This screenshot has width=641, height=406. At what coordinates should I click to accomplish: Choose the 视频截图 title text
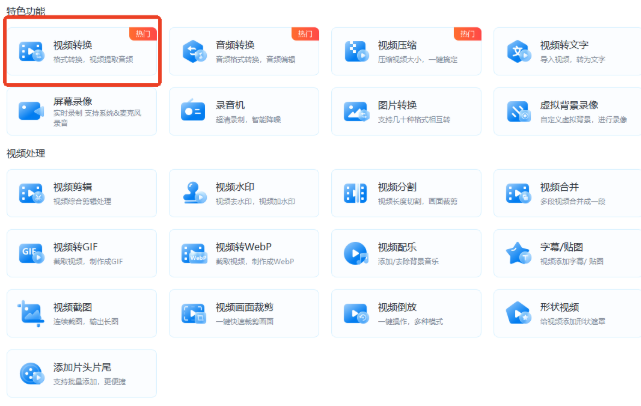click(x=73, y=307)
